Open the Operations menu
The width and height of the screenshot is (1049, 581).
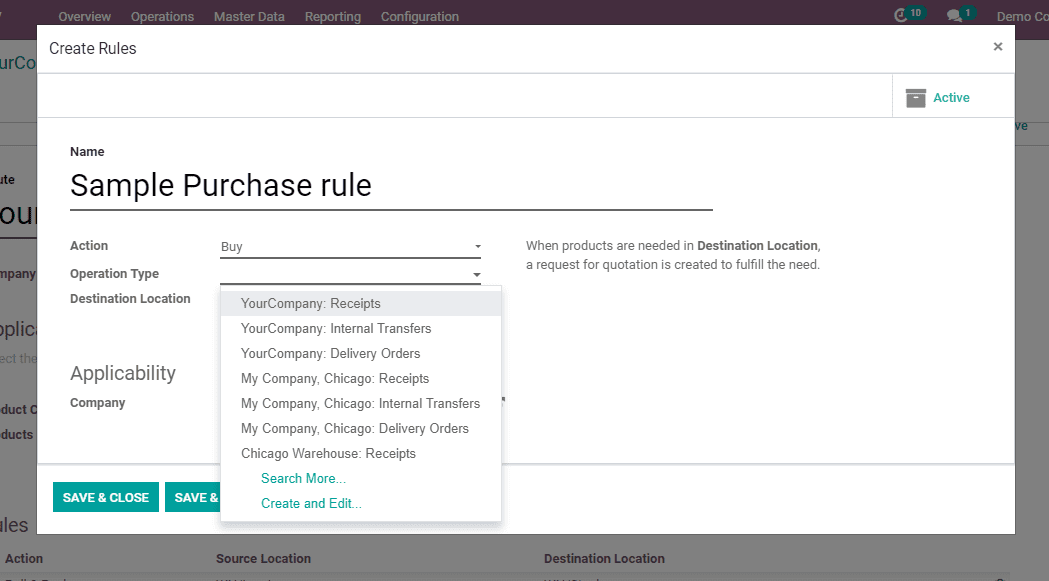pos(163,17)
